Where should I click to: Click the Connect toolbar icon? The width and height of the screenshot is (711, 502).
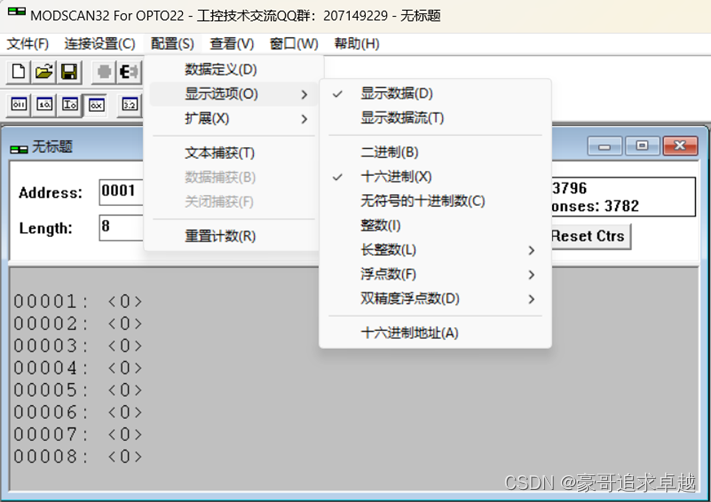pyautogui.click(x=104, y=72)
